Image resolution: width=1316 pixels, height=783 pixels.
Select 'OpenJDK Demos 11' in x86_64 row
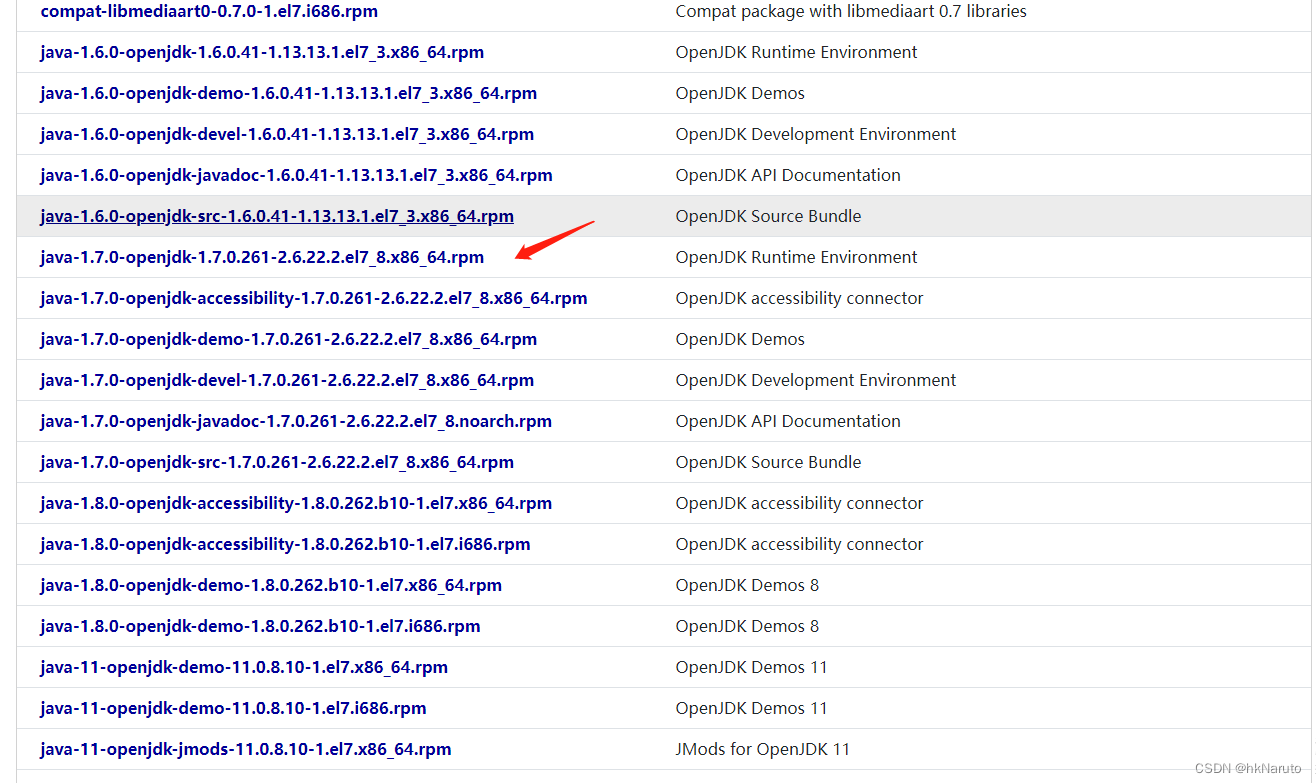[752, 667]
